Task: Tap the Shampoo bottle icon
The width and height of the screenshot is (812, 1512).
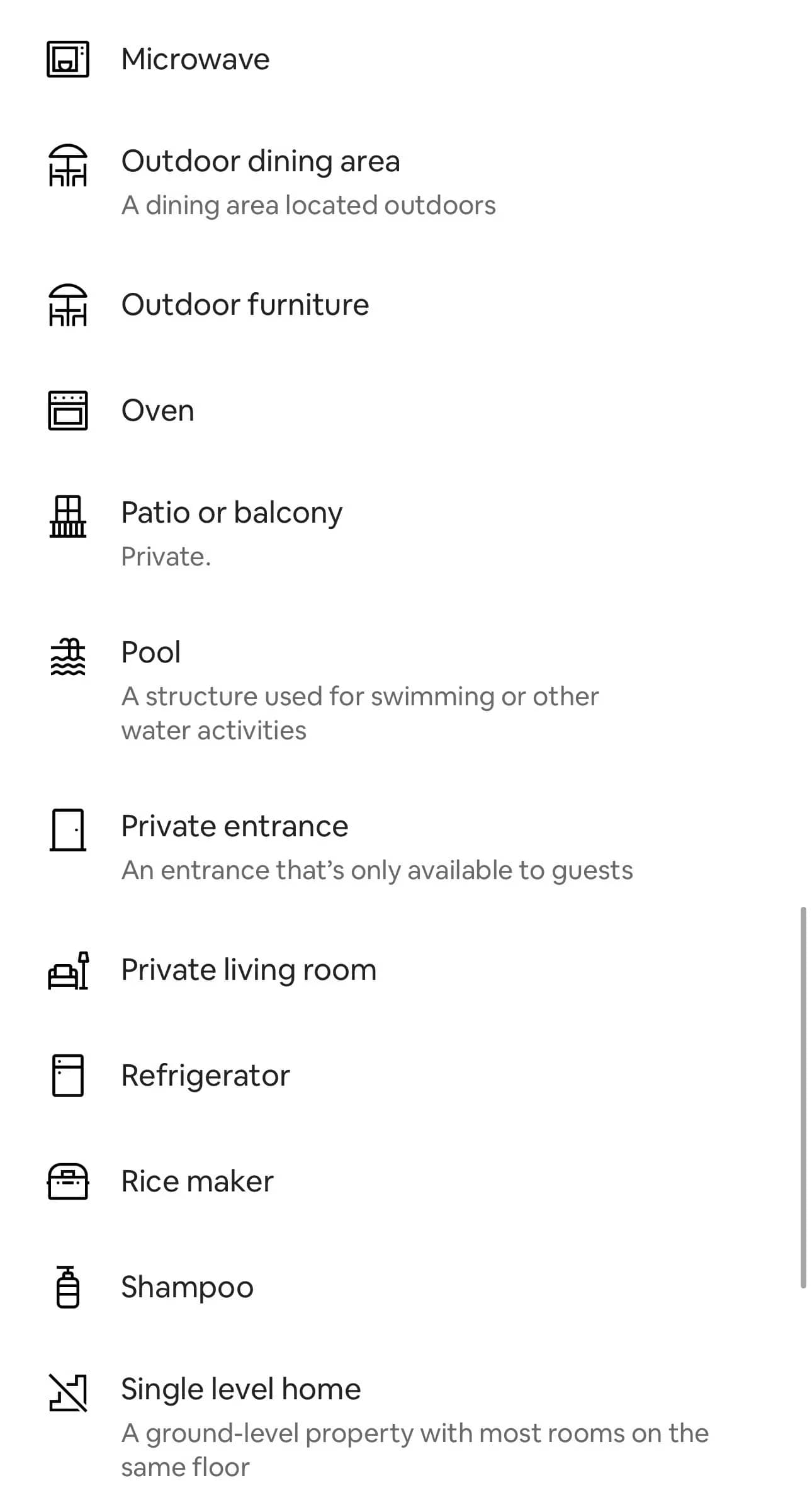Action: point(68,1287)
